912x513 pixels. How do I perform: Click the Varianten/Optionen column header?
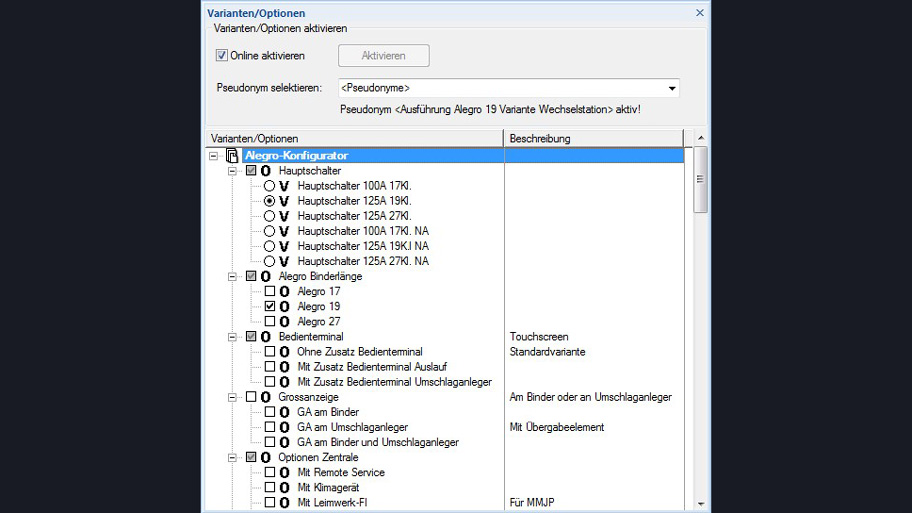click(355, 138)
